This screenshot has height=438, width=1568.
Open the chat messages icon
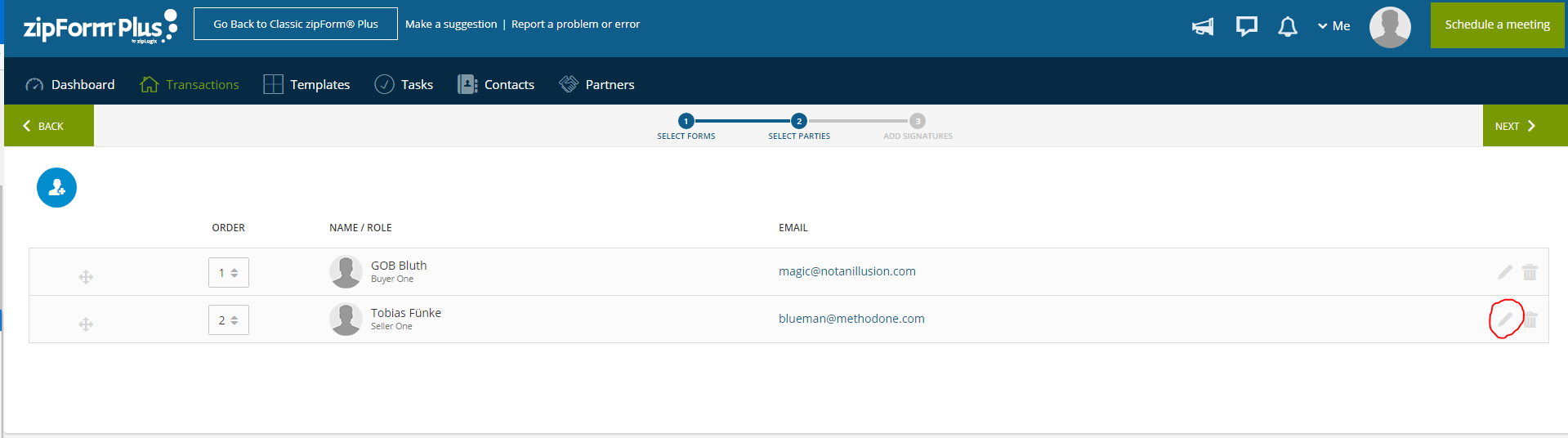(1246, 27)
